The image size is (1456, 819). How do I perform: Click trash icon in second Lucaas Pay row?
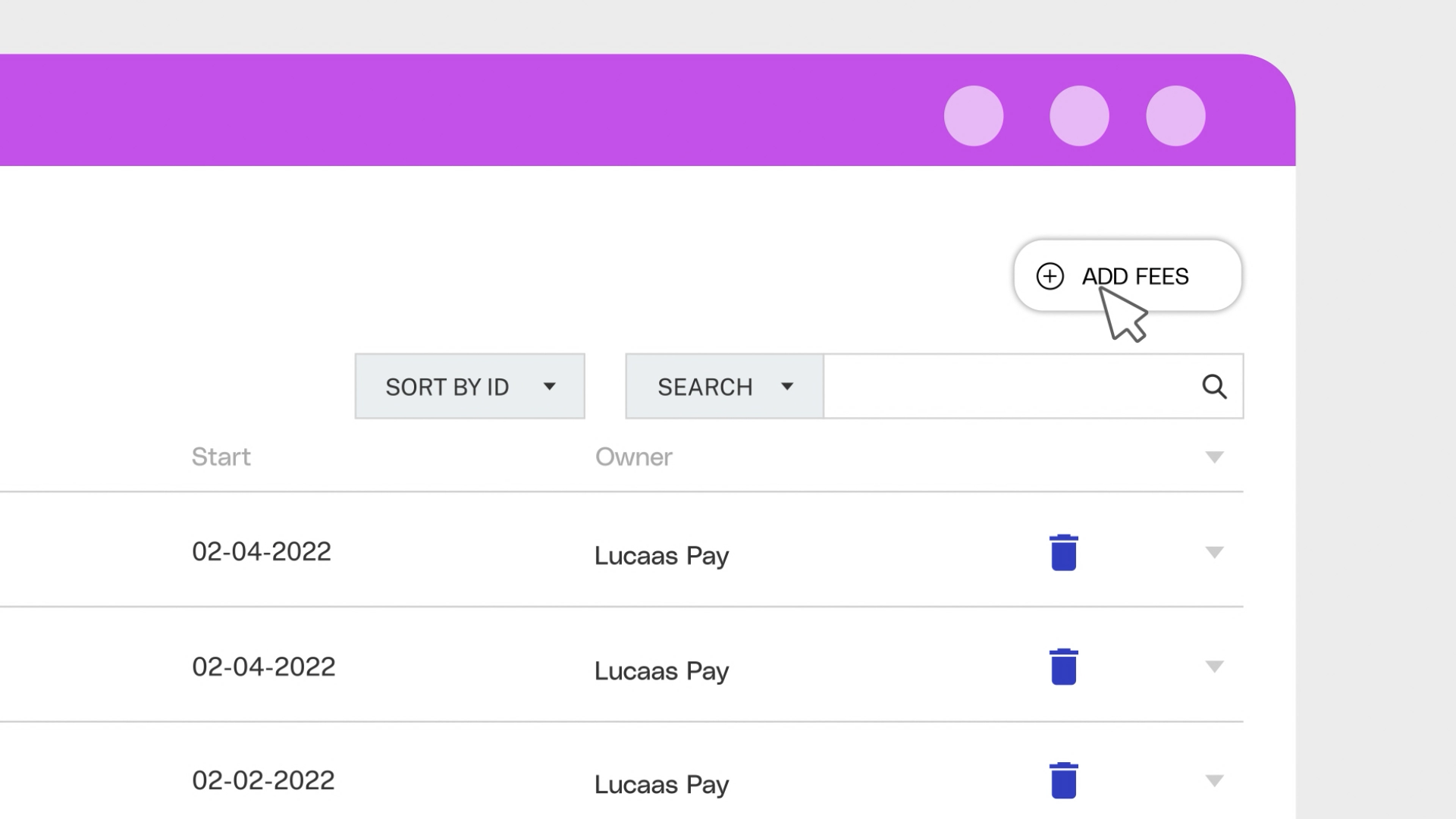coord(1063,667)
